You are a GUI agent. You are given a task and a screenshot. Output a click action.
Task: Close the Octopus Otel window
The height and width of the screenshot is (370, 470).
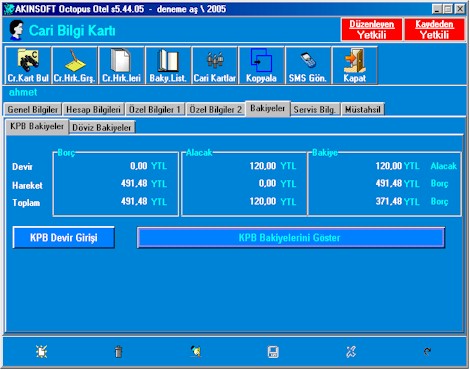(460, 9)
